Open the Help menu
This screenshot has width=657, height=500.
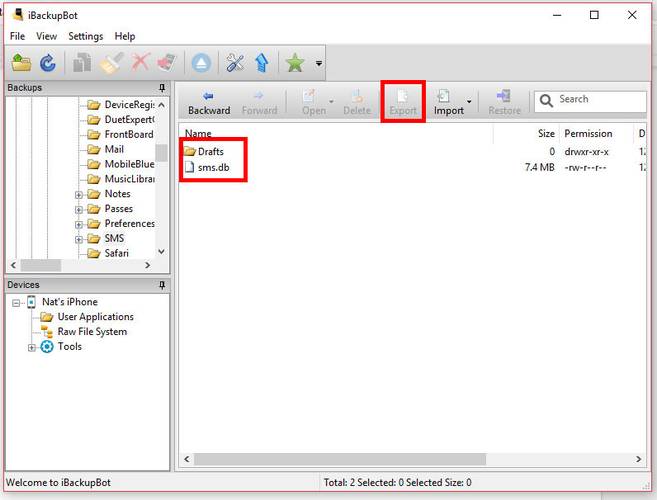(125, 36)
